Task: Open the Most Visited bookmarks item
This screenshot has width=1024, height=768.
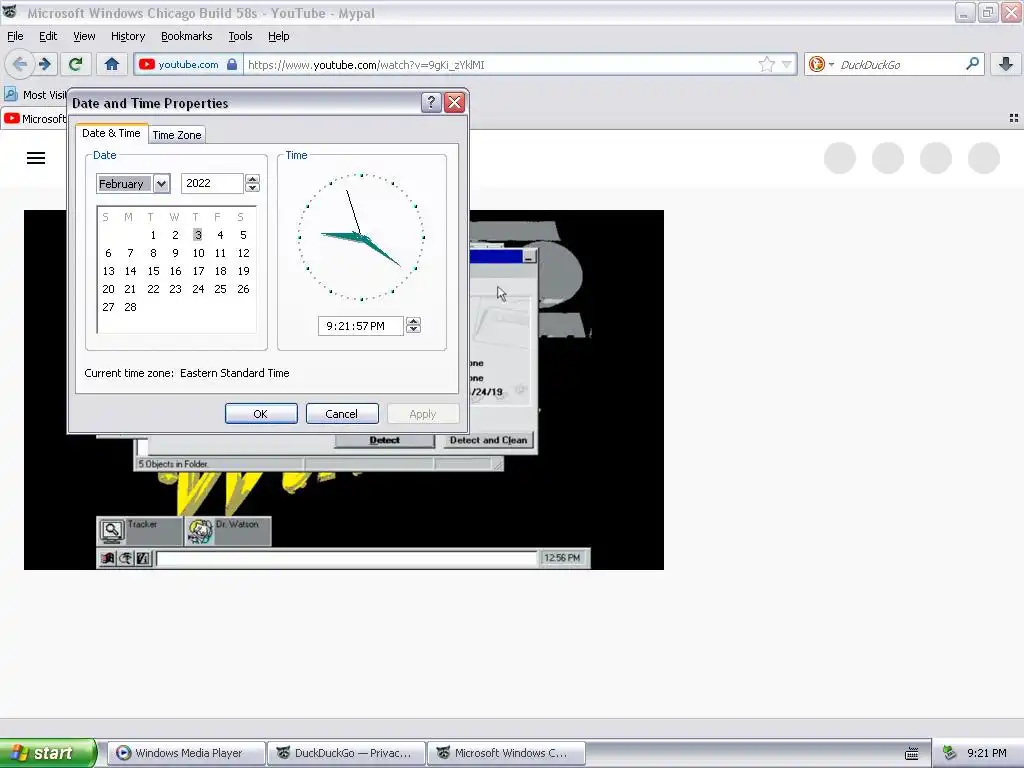Action: (35, 95)
